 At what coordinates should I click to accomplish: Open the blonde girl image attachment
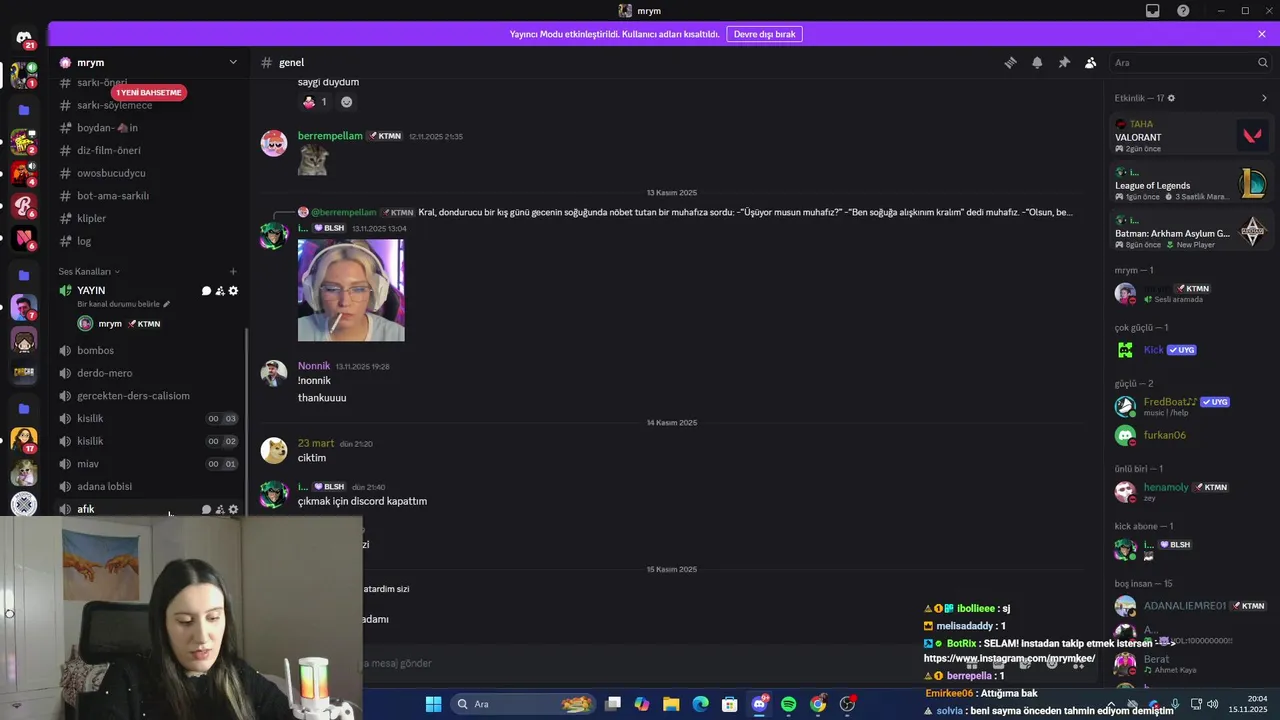coord(351,290)
